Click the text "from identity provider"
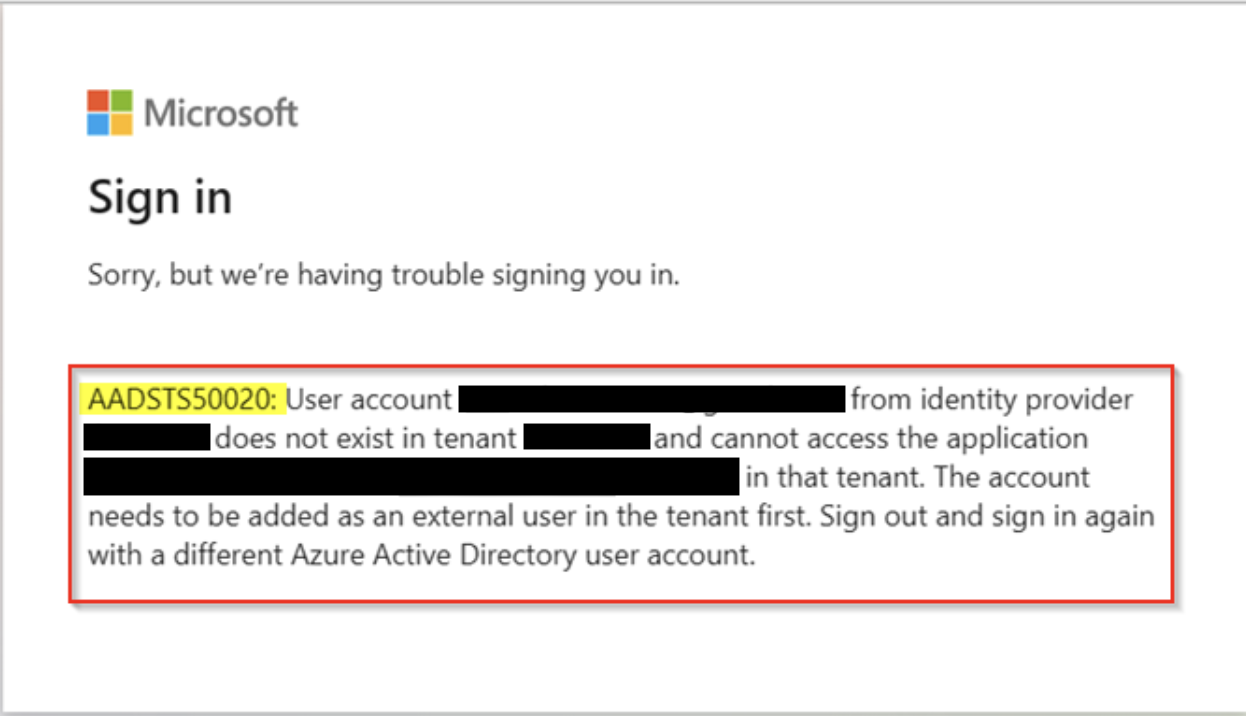This screenshot has height=716, width=1246. pyautogui.click(x=991, y=400)
